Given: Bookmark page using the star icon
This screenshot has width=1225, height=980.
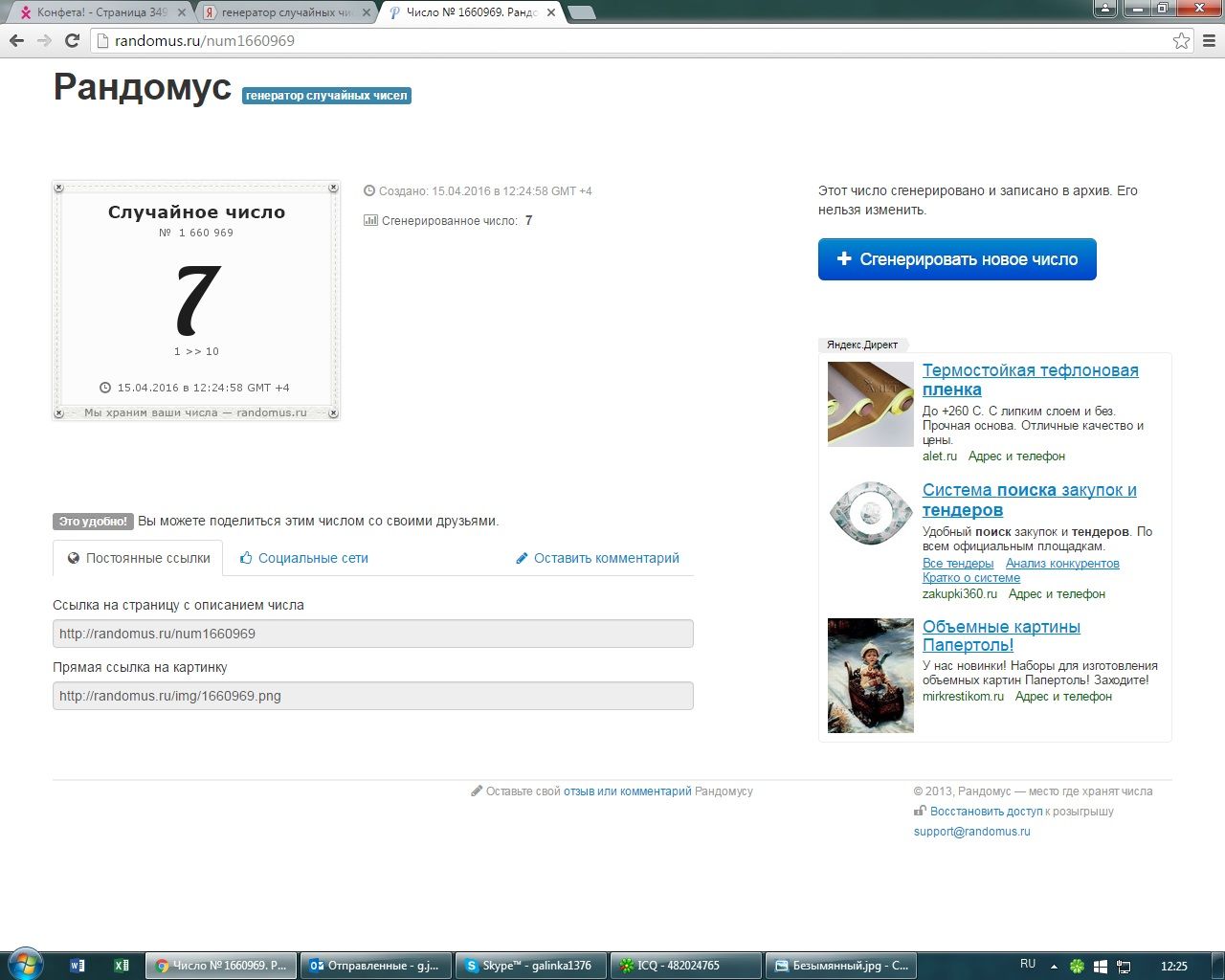Looking at the screenshot, I should pos(1181,40).
